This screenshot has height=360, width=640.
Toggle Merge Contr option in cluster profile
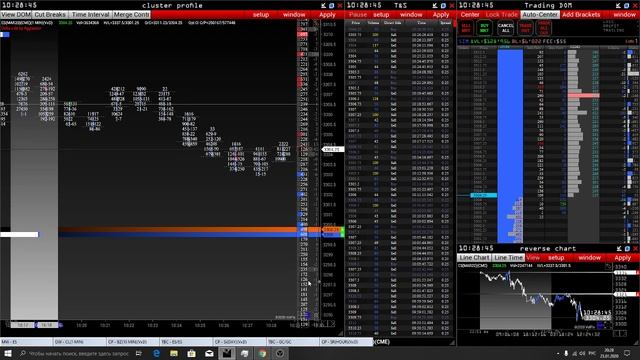pos(131,14)
